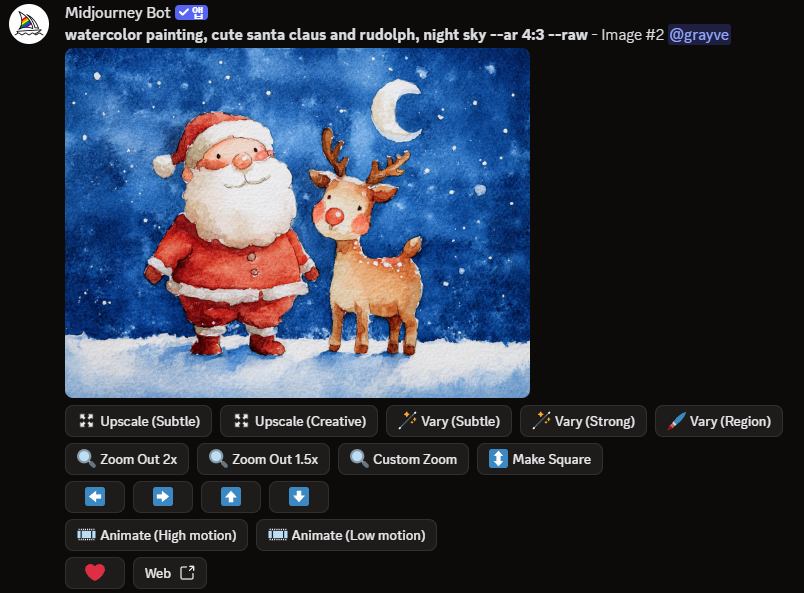Click the verified app badge
The image size is (804, 593).
[x=191, y=12]
